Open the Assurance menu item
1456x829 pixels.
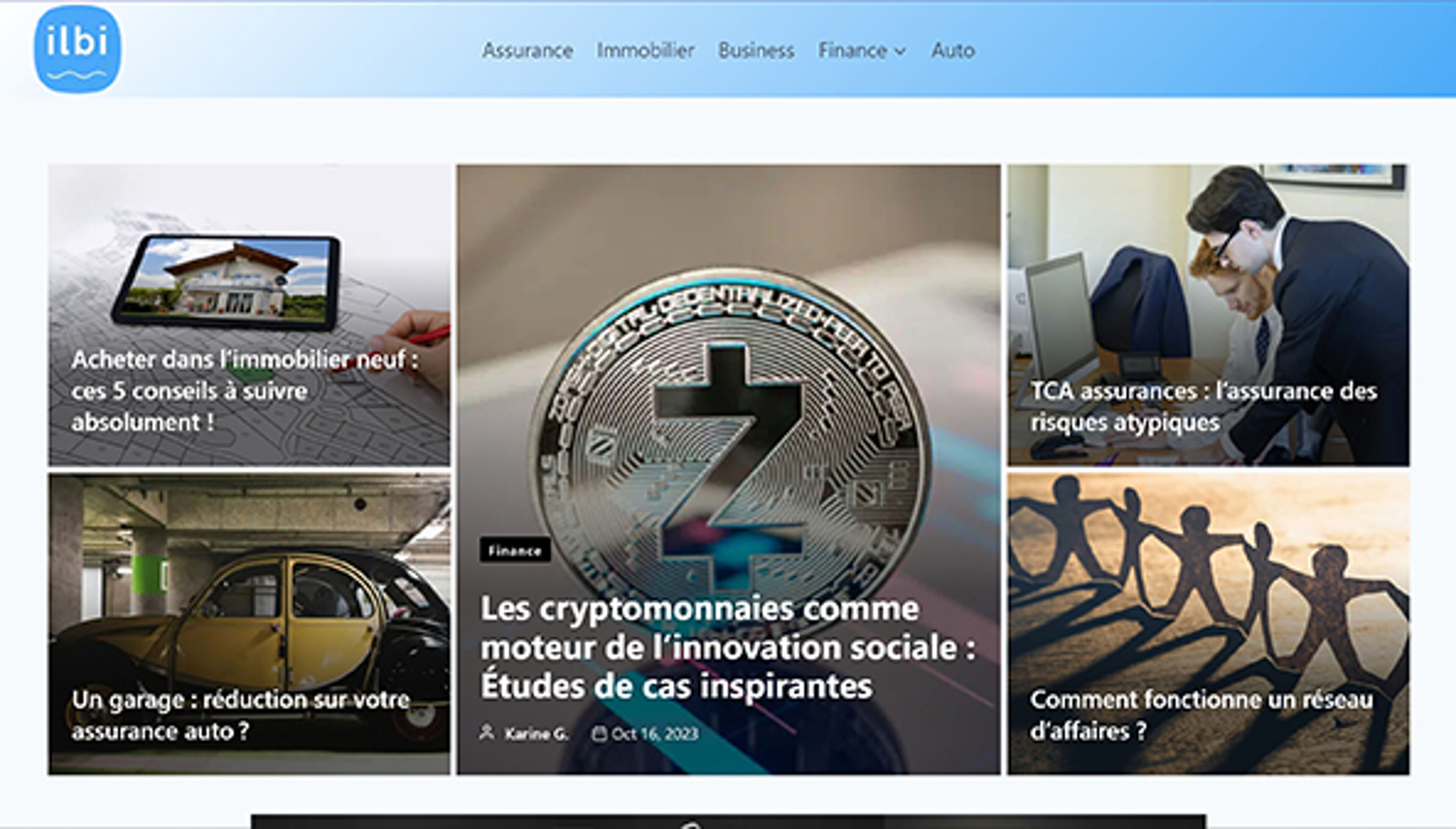point(527,51)
